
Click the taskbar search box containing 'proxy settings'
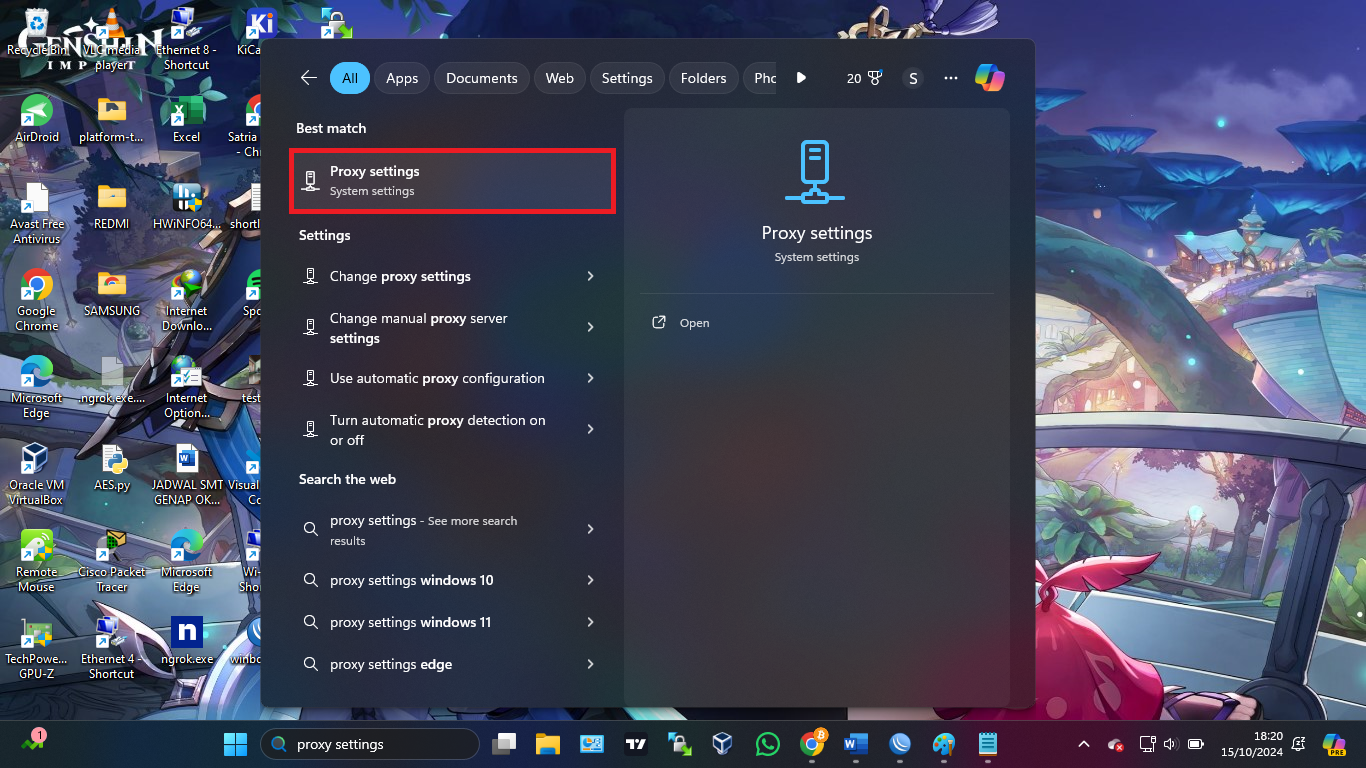pos(370,744)
